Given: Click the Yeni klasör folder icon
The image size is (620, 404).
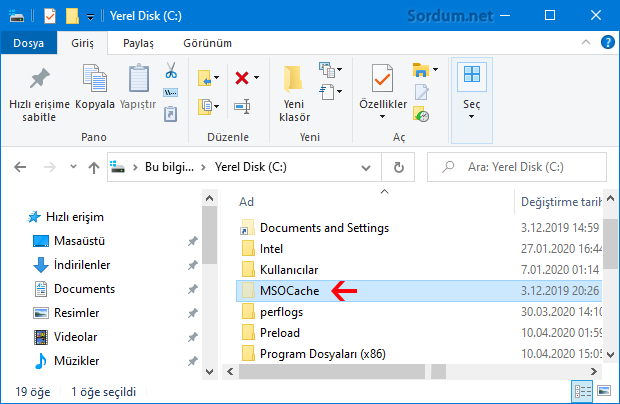Looking at the screenshot, I should (x=294, y=78).
